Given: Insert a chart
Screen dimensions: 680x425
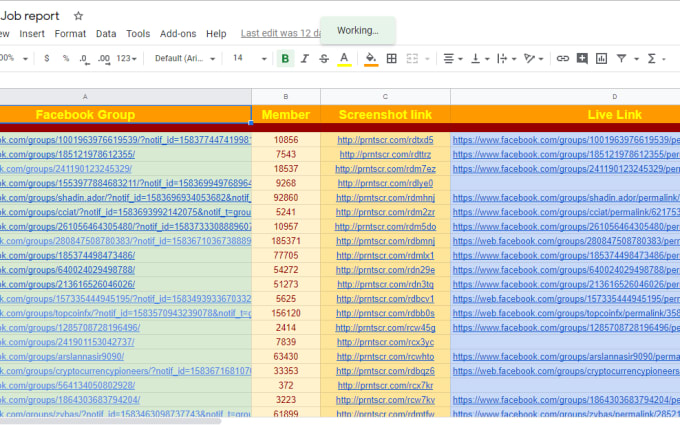Looking at the screenshot, I should [601, 58].
